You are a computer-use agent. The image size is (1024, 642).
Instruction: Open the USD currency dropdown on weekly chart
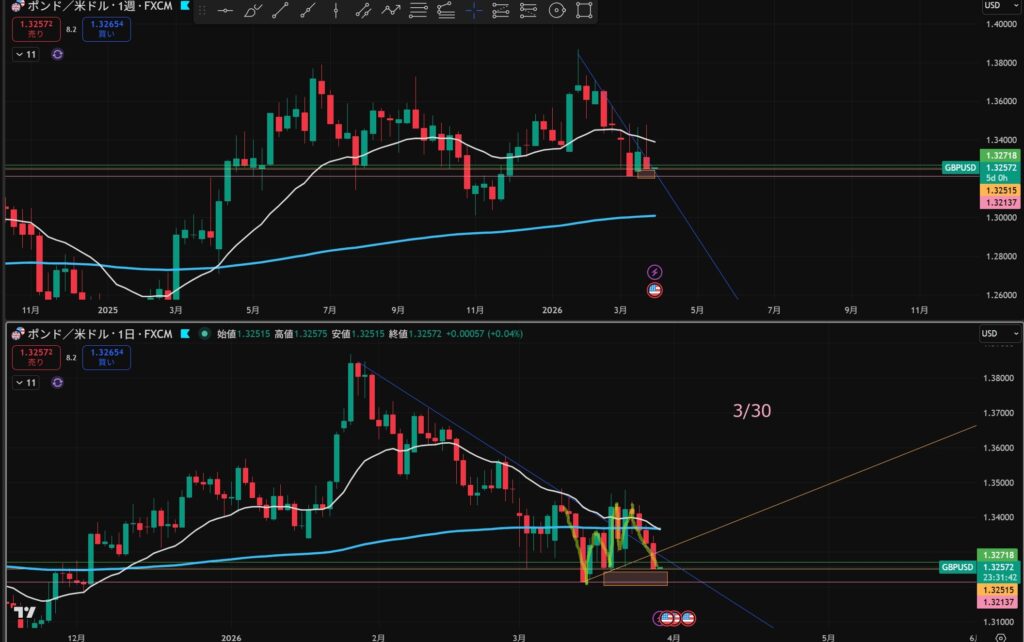(x=992, y=6)
